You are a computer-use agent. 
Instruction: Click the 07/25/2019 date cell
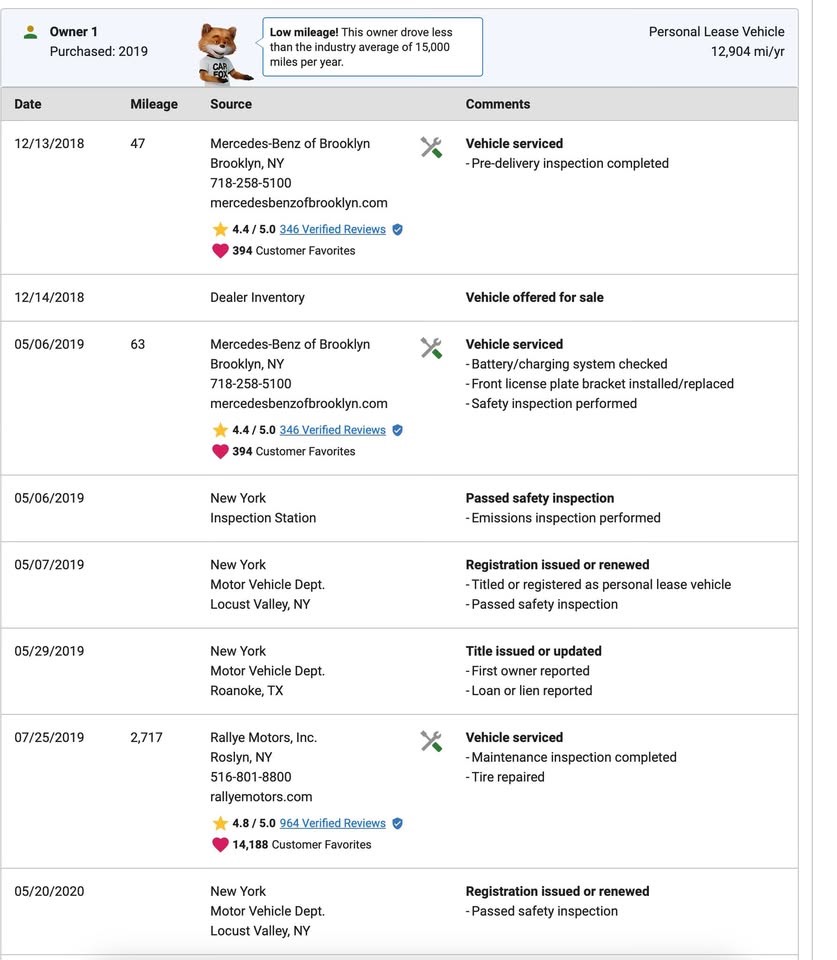tap(49, 737)
